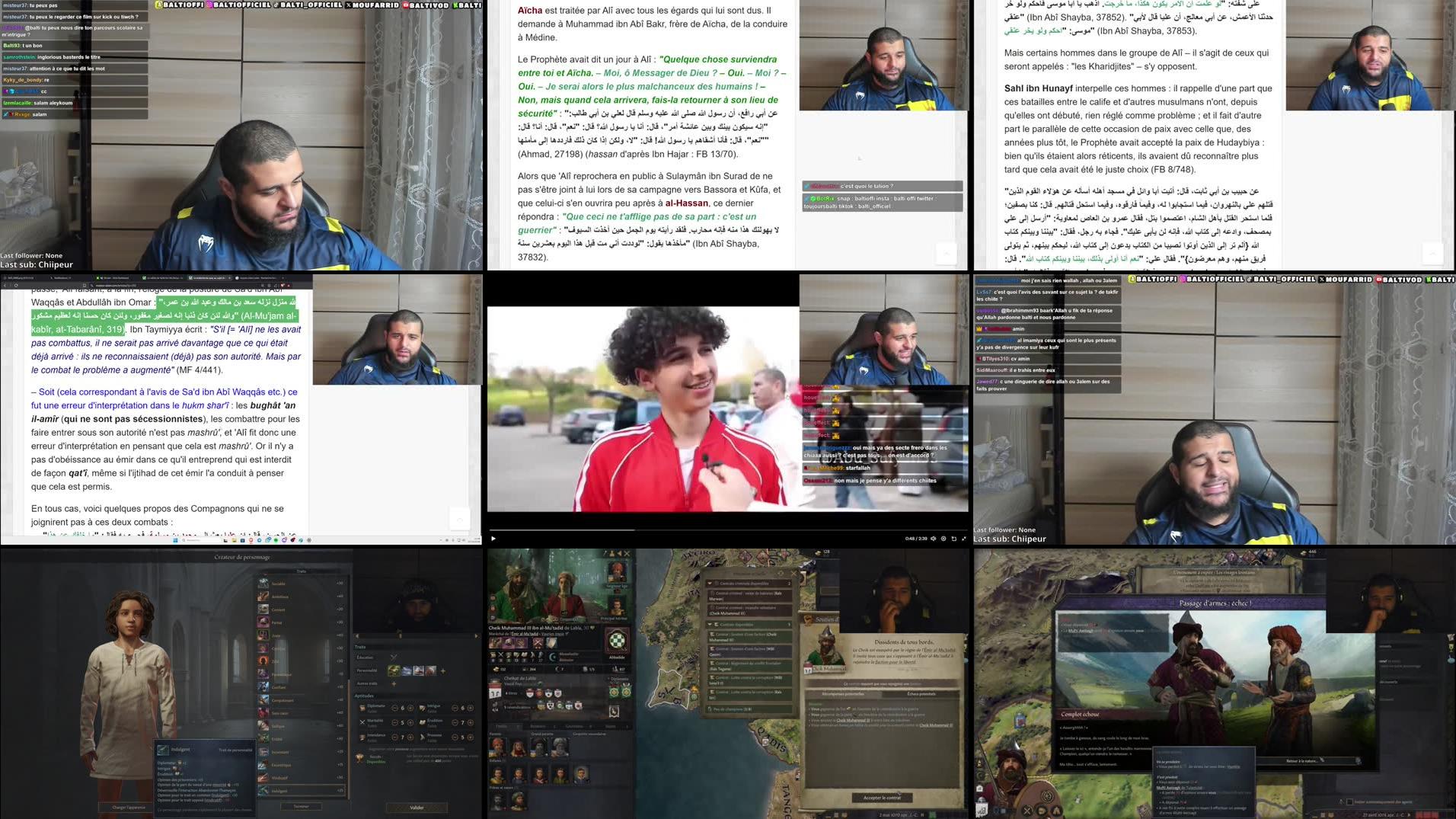Click Valider to confirm the character
Viewport: 1456px width, 819px height.
pyautogui.click(x=417, y=807)
